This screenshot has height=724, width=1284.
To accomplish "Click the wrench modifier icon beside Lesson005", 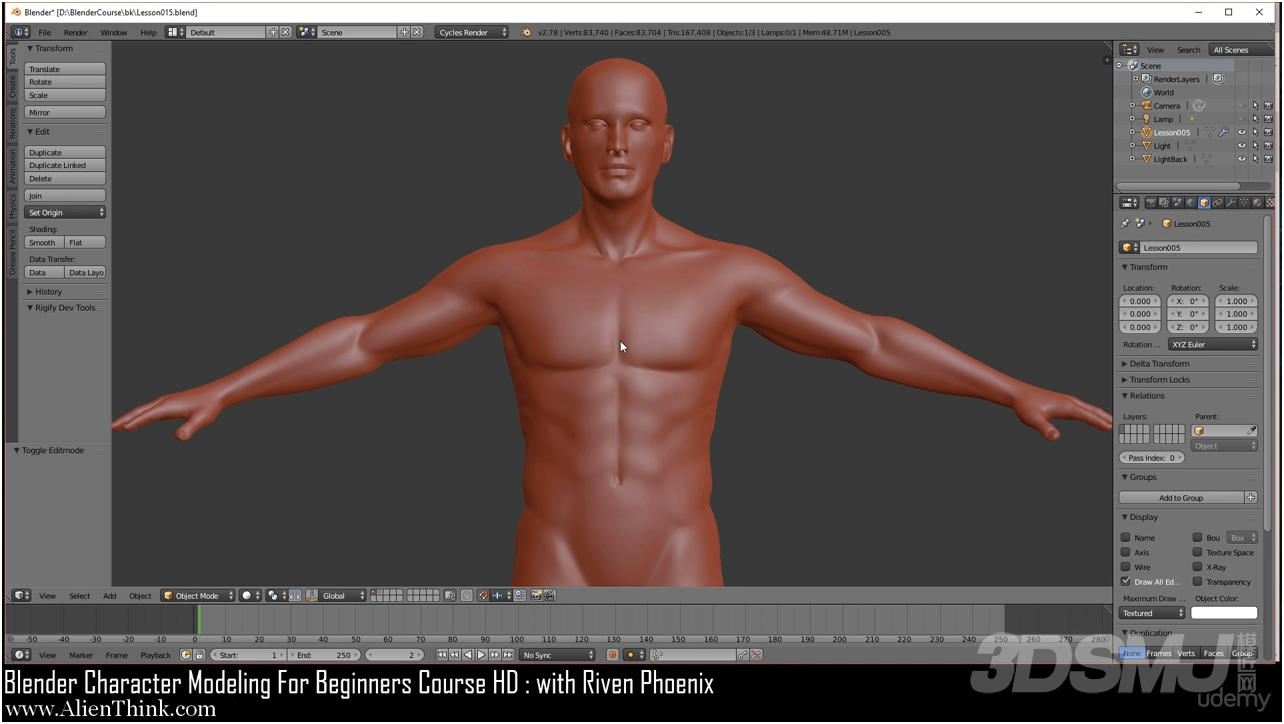I will click(x=1223, y=132).
